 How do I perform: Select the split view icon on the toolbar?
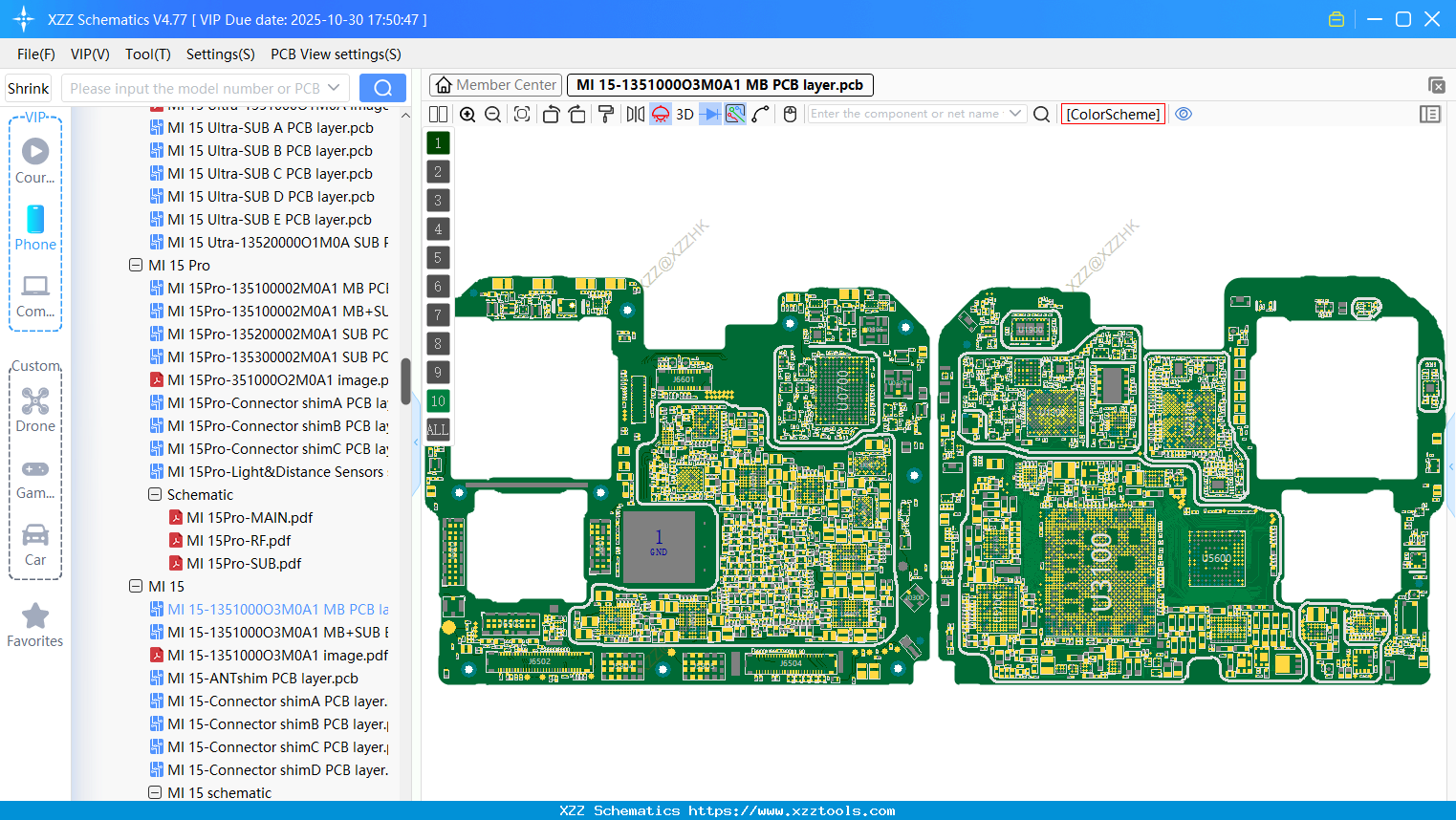pyautogui.click(x=438, y=114)
